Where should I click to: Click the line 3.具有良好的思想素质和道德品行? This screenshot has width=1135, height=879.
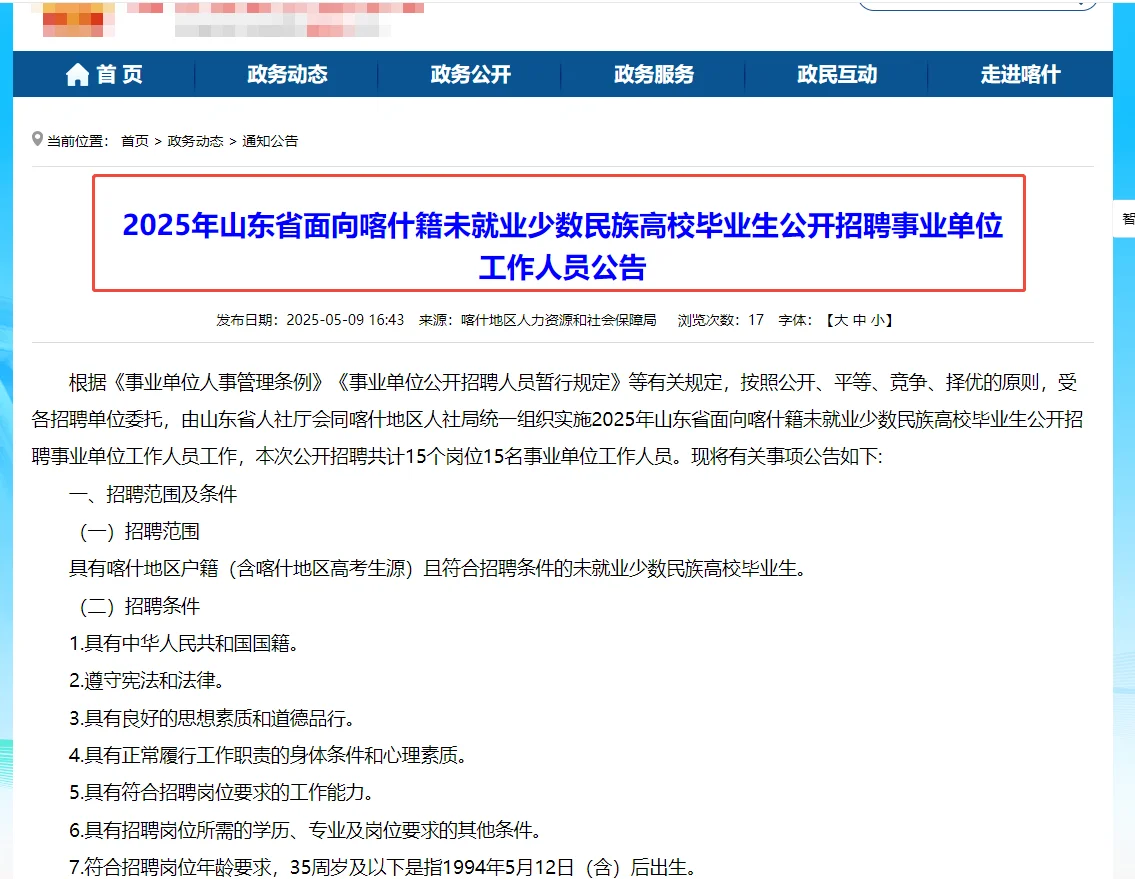pyautogui.click(x=212, y=718)
